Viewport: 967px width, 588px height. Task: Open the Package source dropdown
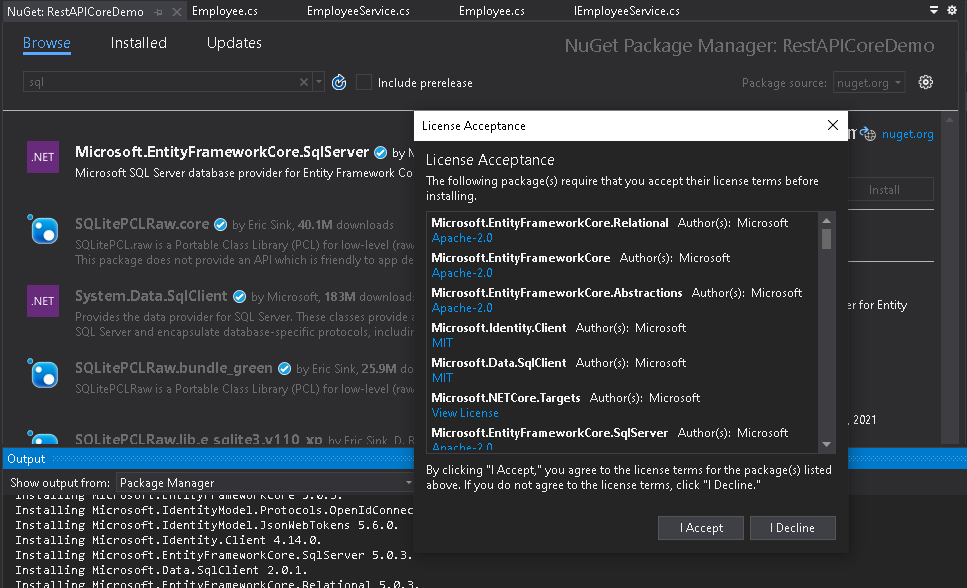(x=868, y=82)
